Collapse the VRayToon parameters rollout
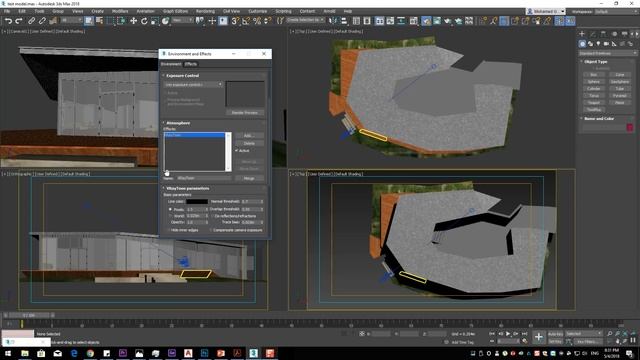The width and height of the screenshot is (640, 360). 164,189
